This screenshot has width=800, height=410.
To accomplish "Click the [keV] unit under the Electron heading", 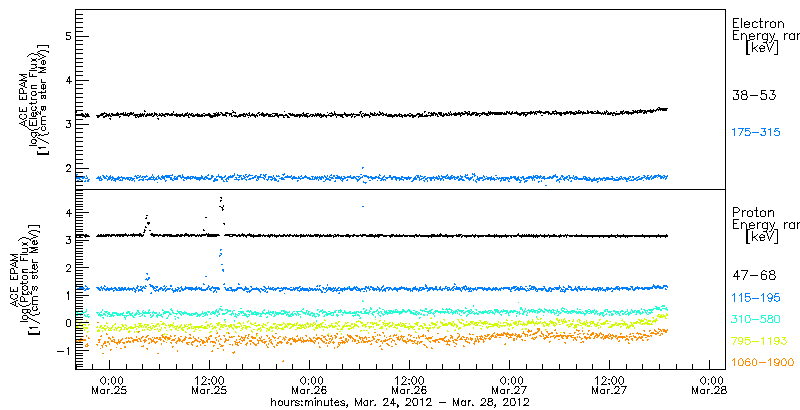I will tap(762, 48).
